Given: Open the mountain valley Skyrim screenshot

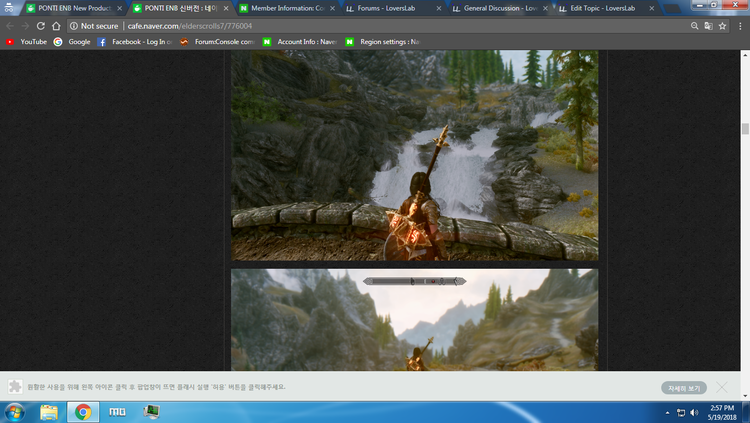Looking at the screenshot, I should pyautogui.click(x=414, y=320).
